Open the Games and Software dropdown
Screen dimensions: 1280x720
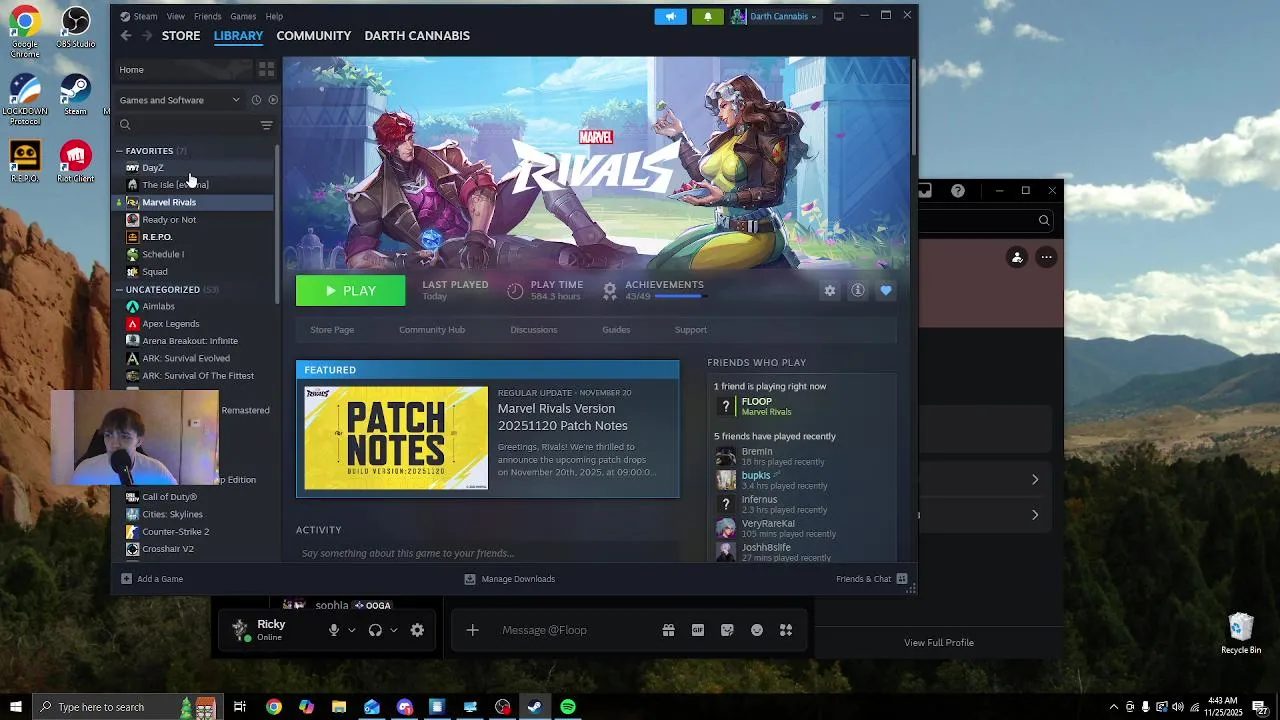pyautogui.click(x=179, y=100)
